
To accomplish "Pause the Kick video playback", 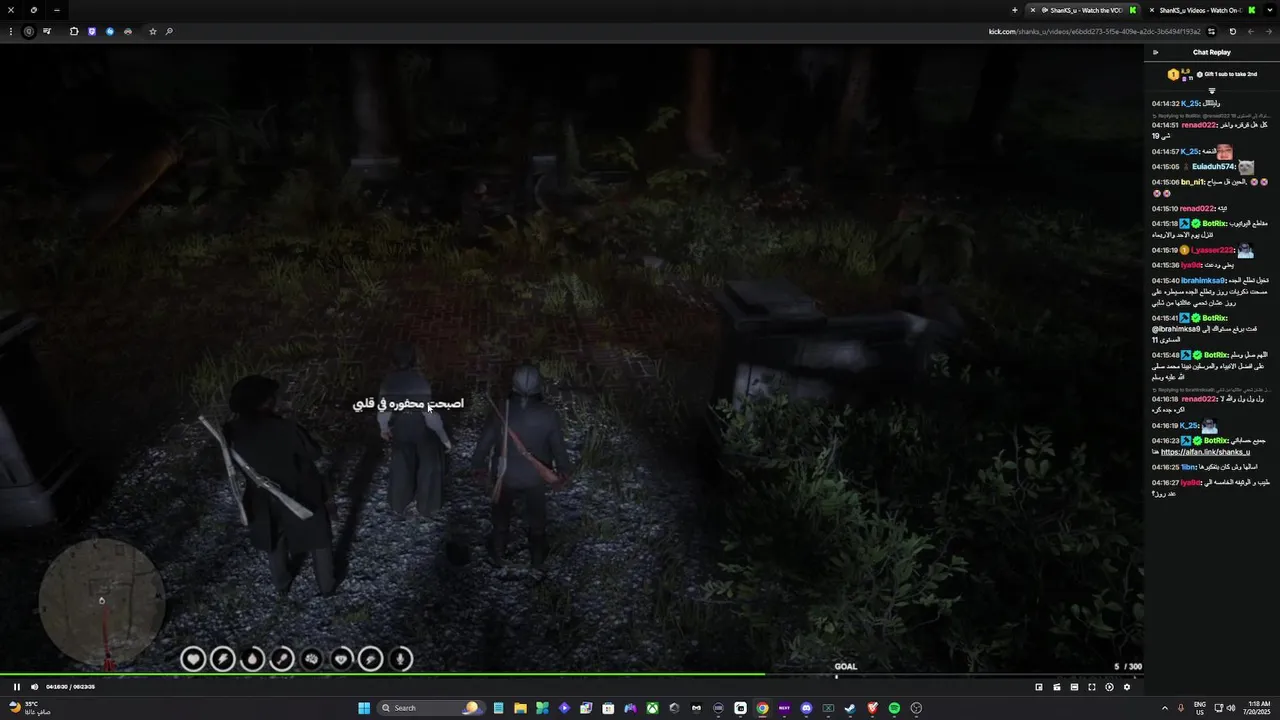I will pyautogui.click(x=16, y=687).
